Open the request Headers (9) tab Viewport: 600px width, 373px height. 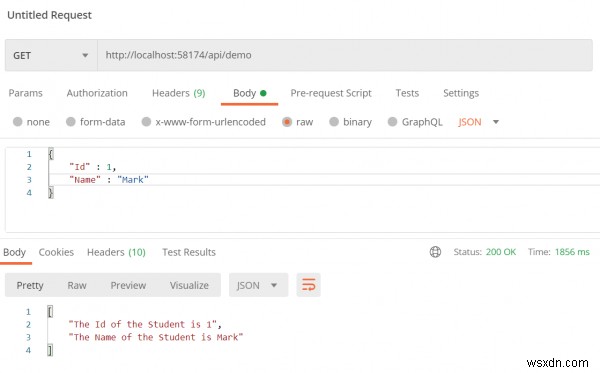coord(179,93)
